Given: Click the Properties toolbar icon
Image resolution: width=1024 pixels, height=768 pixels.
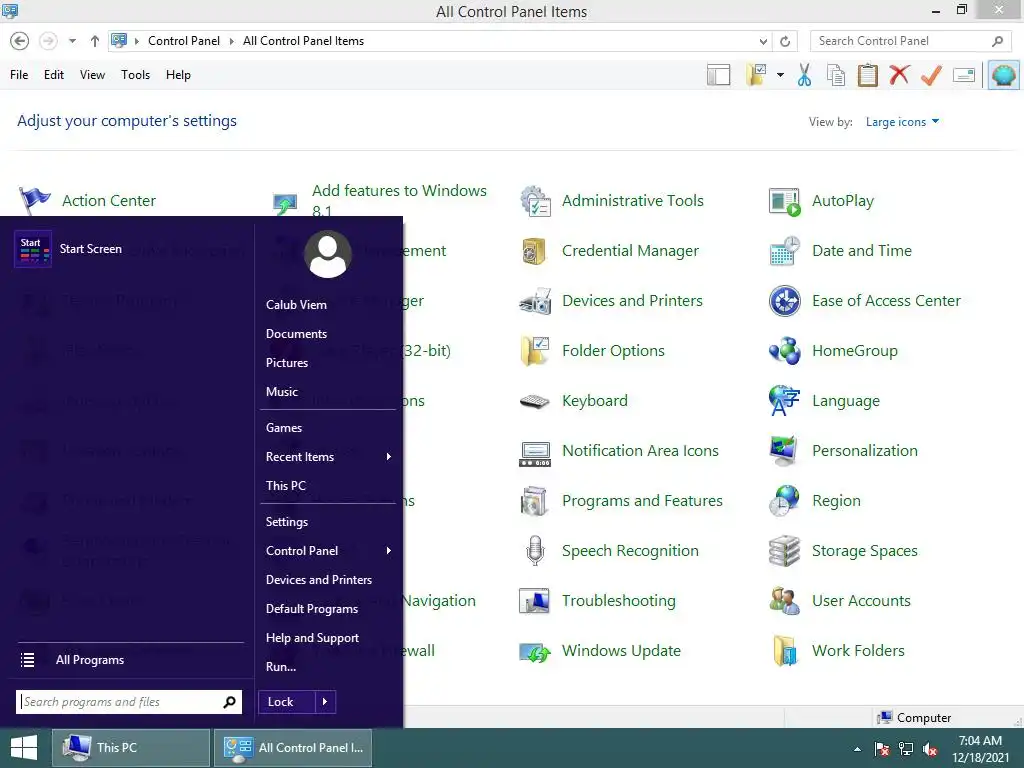Looking at the screenshot, I should tap(964, 76).
